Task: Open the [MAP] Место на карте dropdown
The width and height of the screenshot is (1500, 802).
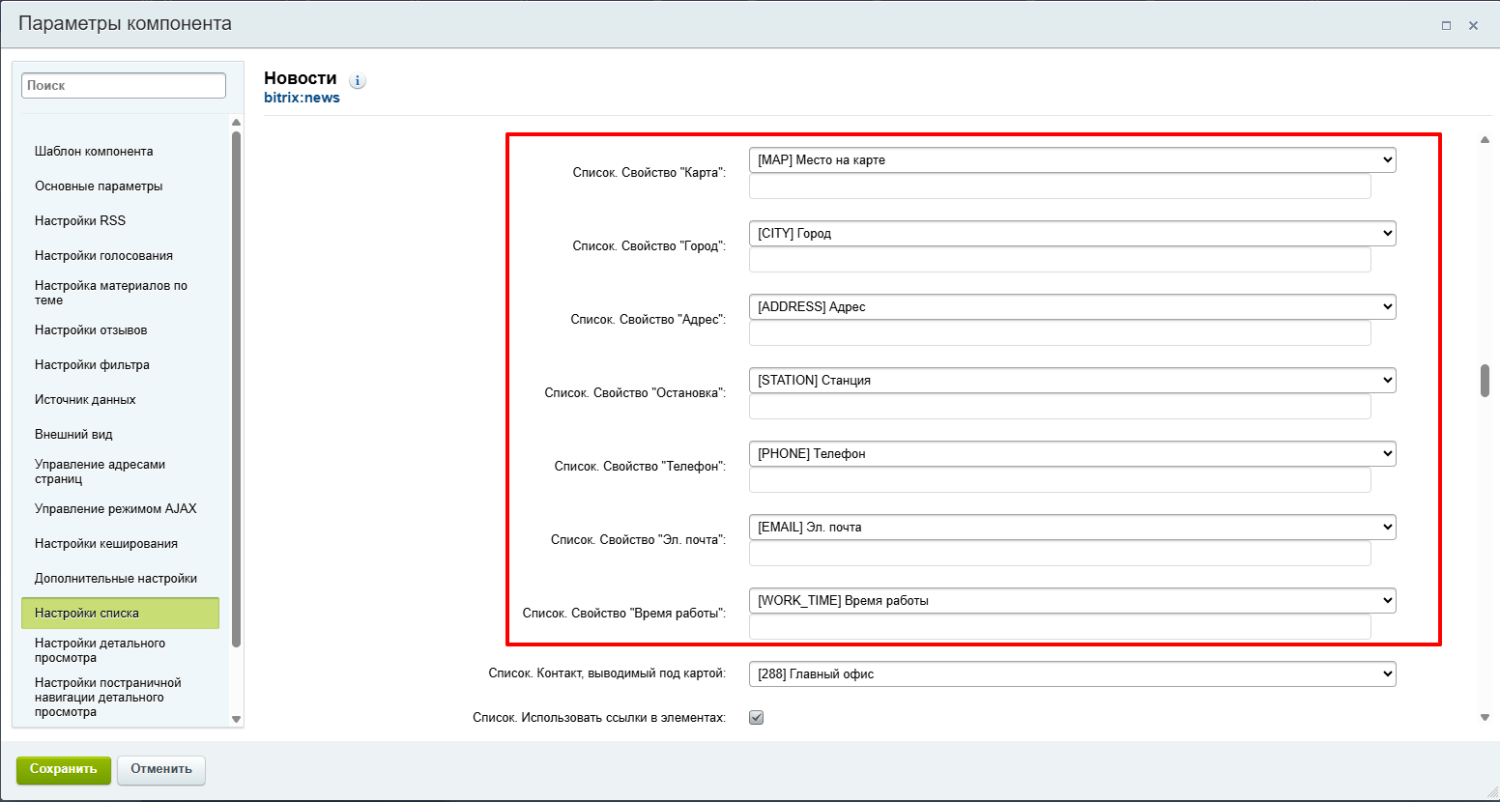Action: coord(1071,160)
